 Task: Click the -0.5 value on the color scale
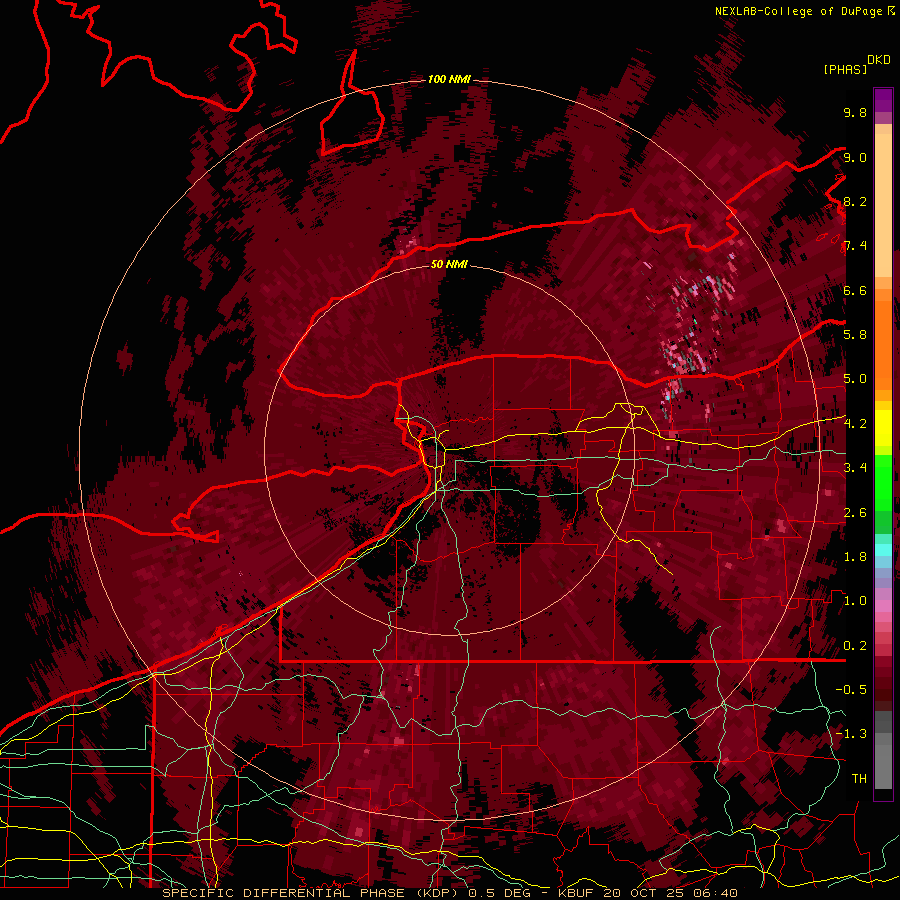point(851,690)
